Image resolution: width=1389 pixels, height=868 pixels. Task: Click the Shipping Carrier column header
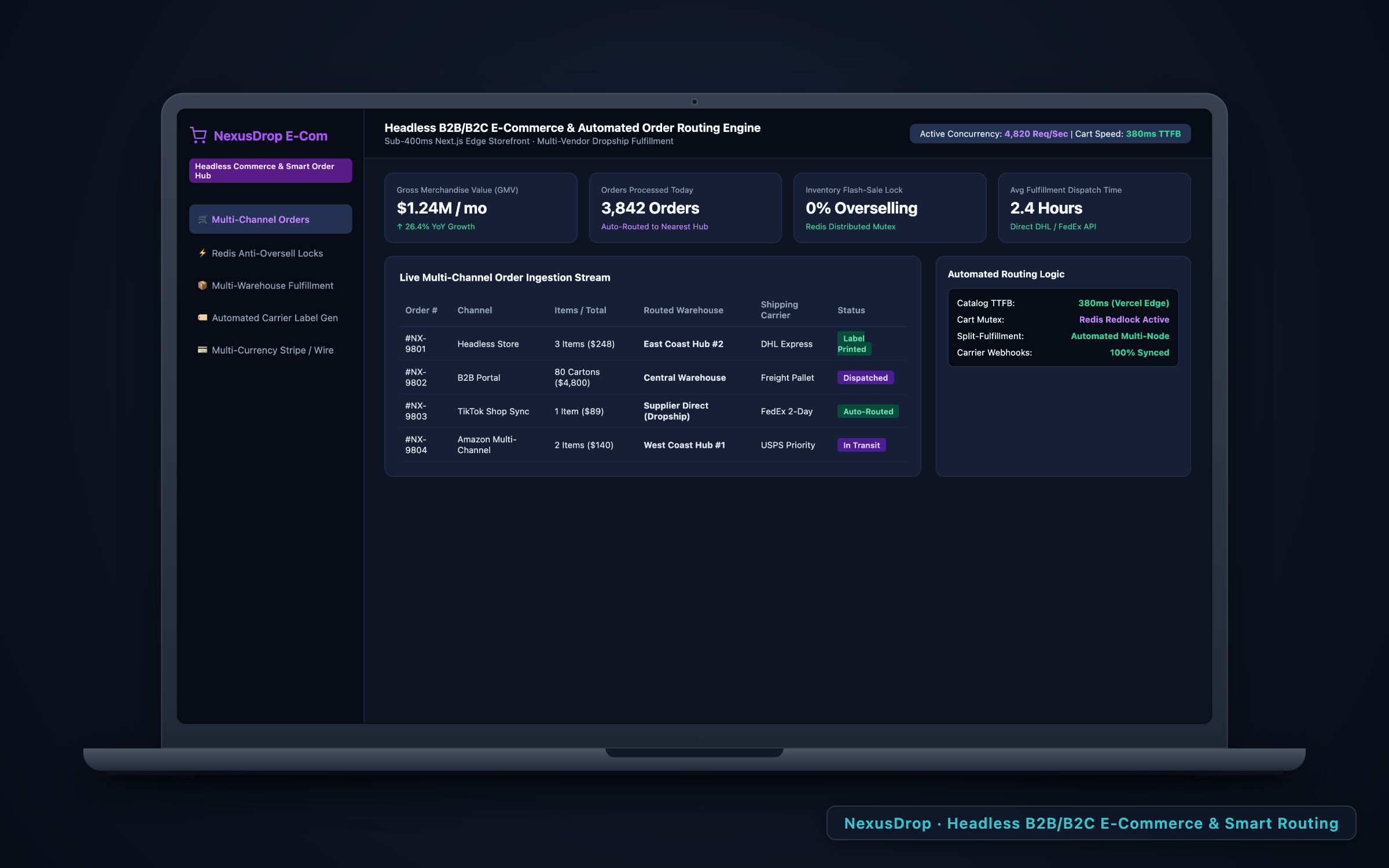coord(779,310)
